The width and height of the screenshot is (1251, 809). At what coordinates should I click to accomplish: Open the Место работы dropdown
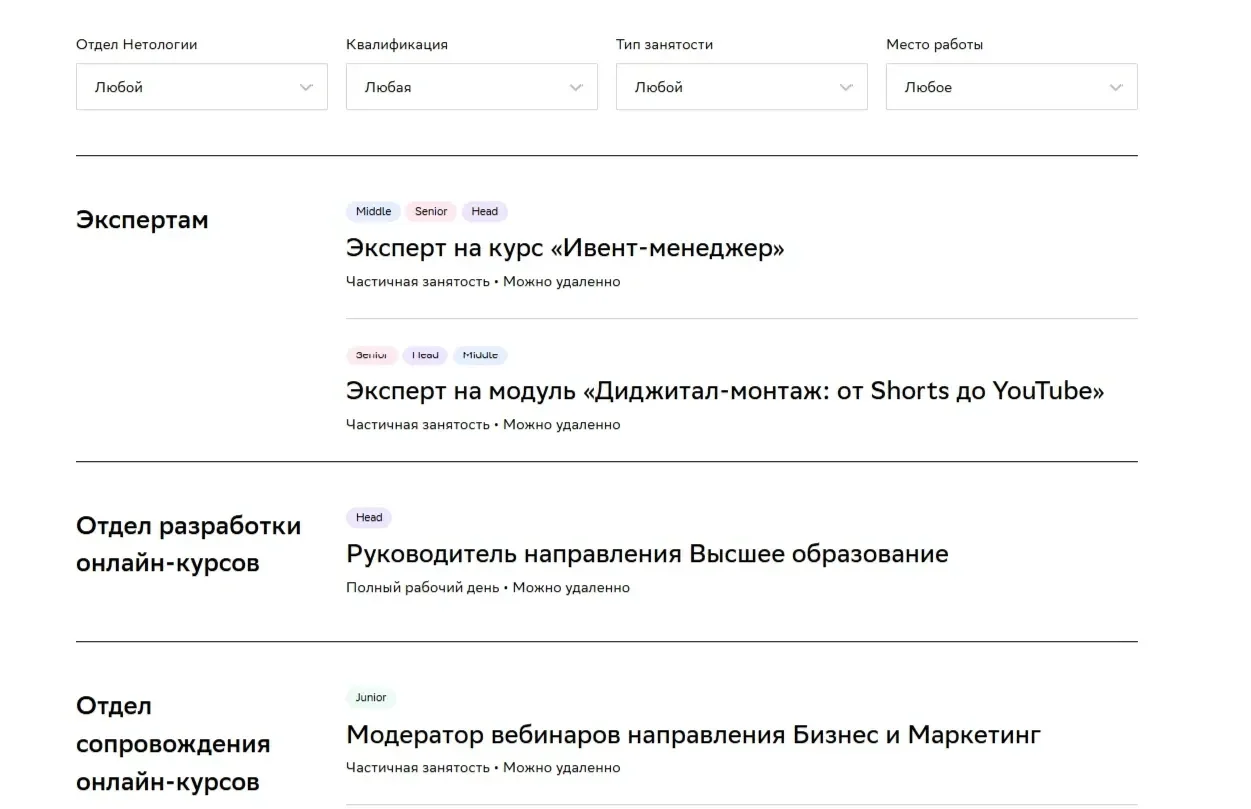(1012, 87)
